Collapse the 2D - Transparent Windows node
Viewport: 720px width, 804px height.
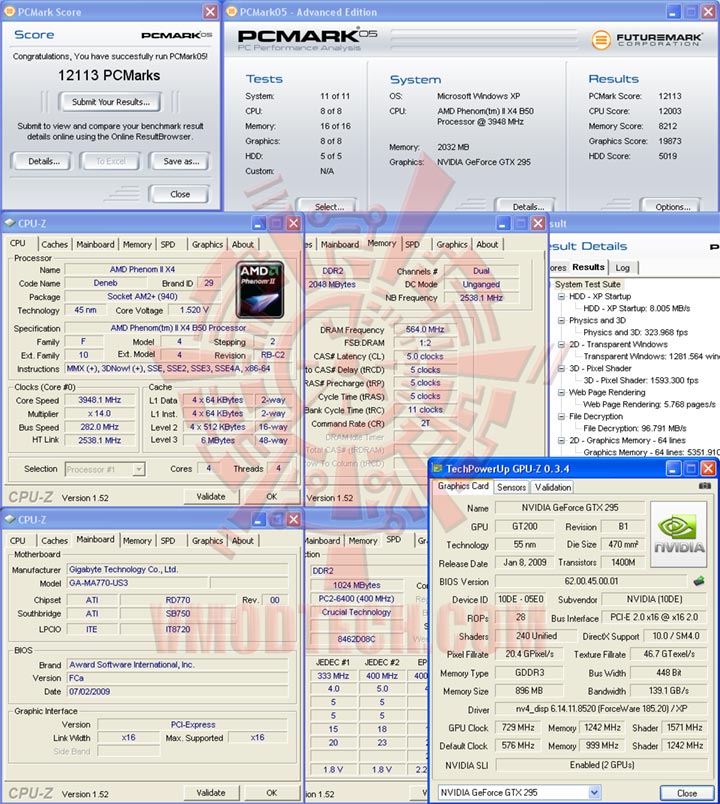(x=561, y=345)
